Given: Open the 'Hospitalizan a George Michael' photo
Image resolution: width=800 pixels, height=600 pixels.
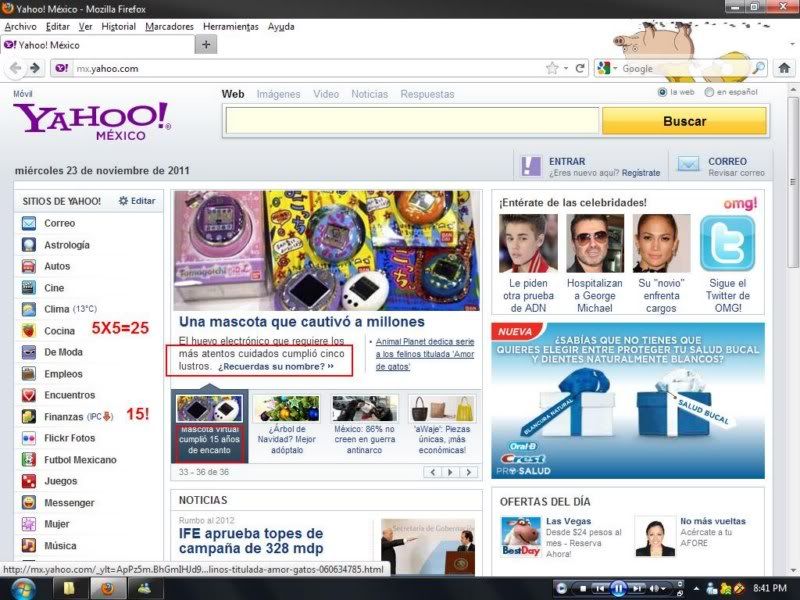Looking at the screenshot, I should 594,243.
